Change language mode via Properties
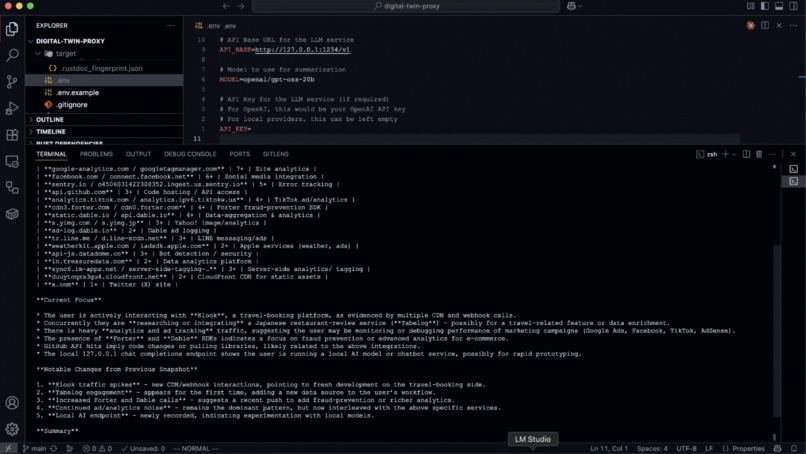806x454 pixels. pos(743,448)
